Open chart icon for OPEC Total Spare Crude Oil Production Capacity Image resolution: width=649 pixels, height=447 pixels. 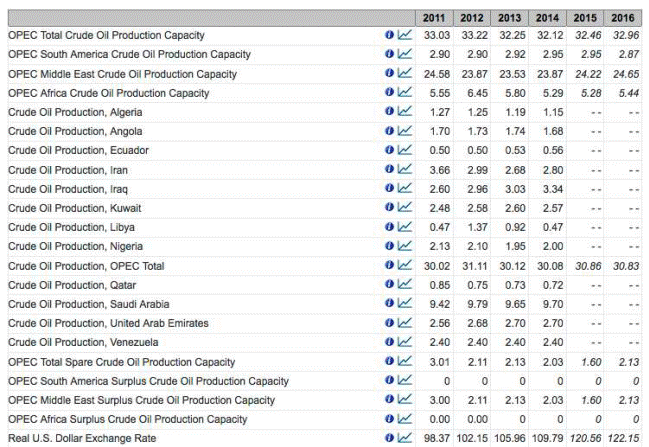405,361
